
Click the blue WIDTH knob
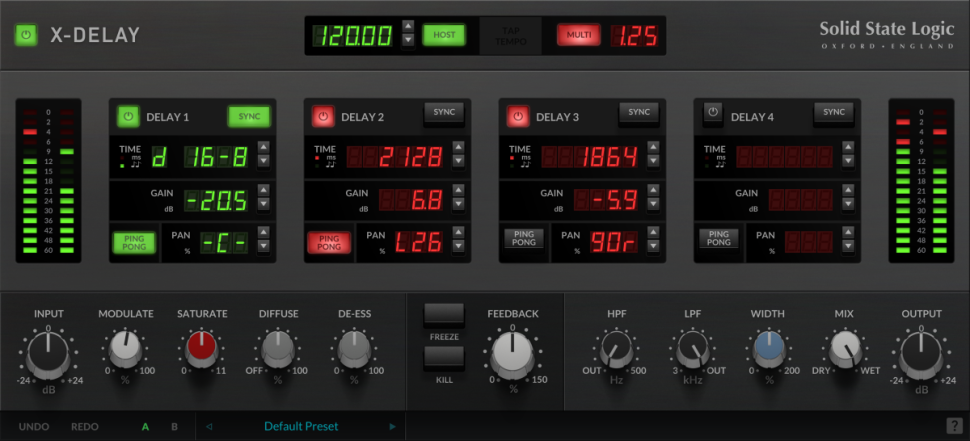(x=769, y=348)
